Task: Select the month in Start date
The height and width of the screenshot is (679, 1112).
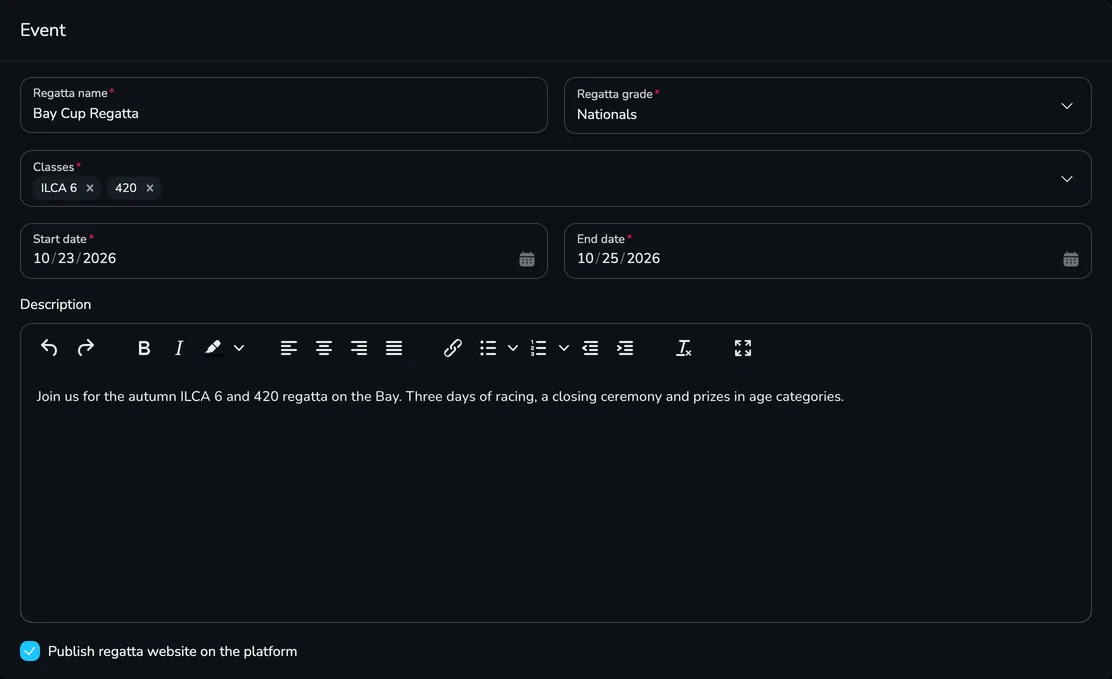Action: click(x=41, y=258)
